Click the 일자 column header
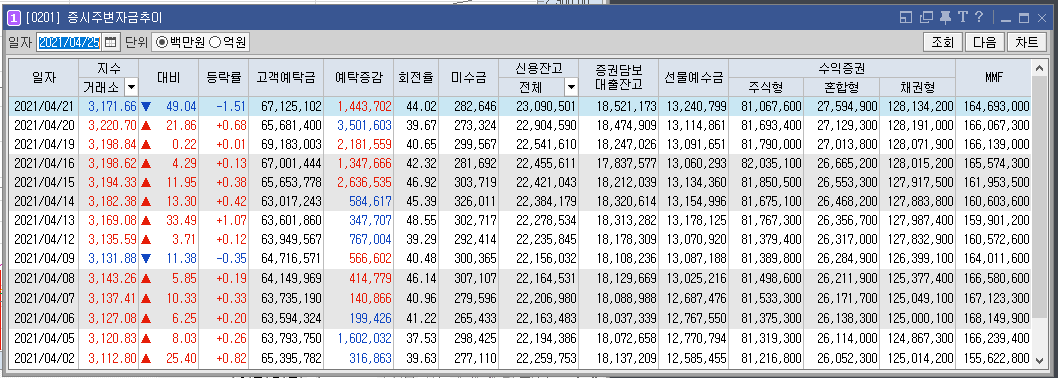The width and height of the screenshot is (1058, 378). [x=44, y=78]
